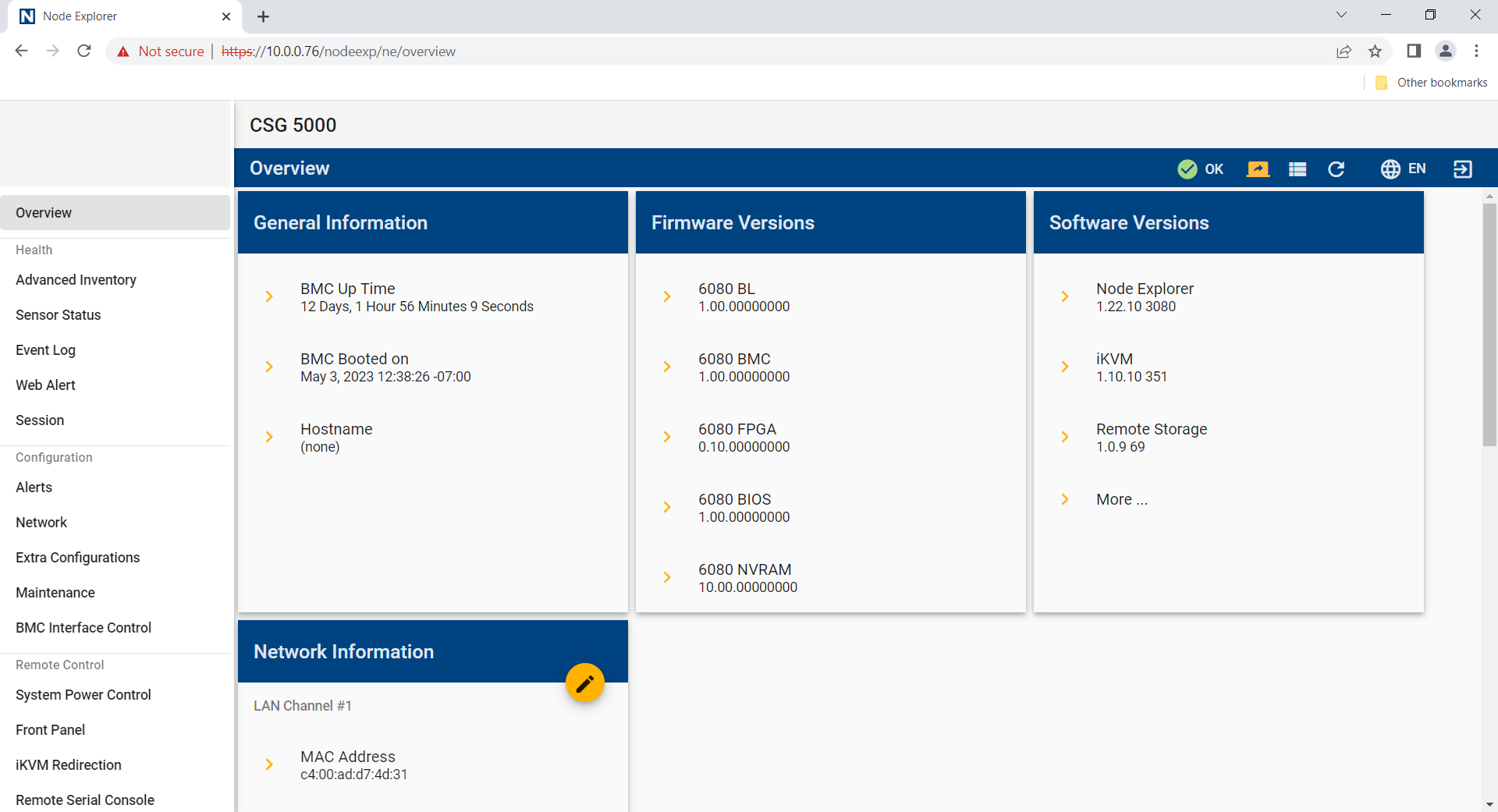The image size is (1498, 812).
Task: Select Overview in sidebar
Action: click(115, 213)
